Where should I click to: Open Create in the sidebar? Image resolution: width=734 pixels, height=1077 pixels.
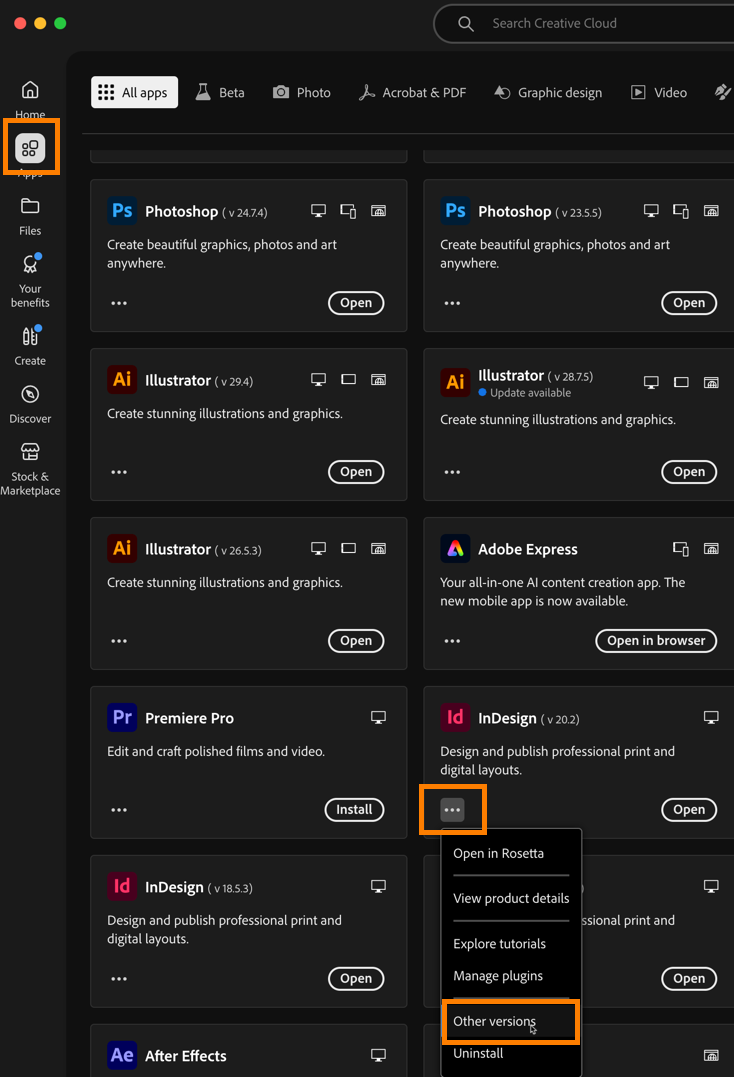(30, 346)
